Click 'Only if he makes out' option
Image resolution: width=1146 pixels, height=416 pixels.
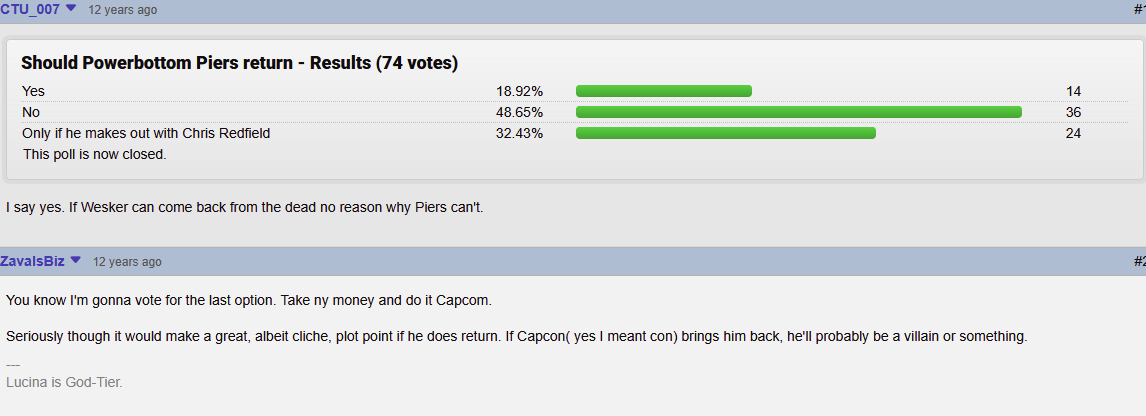point(147,134)
